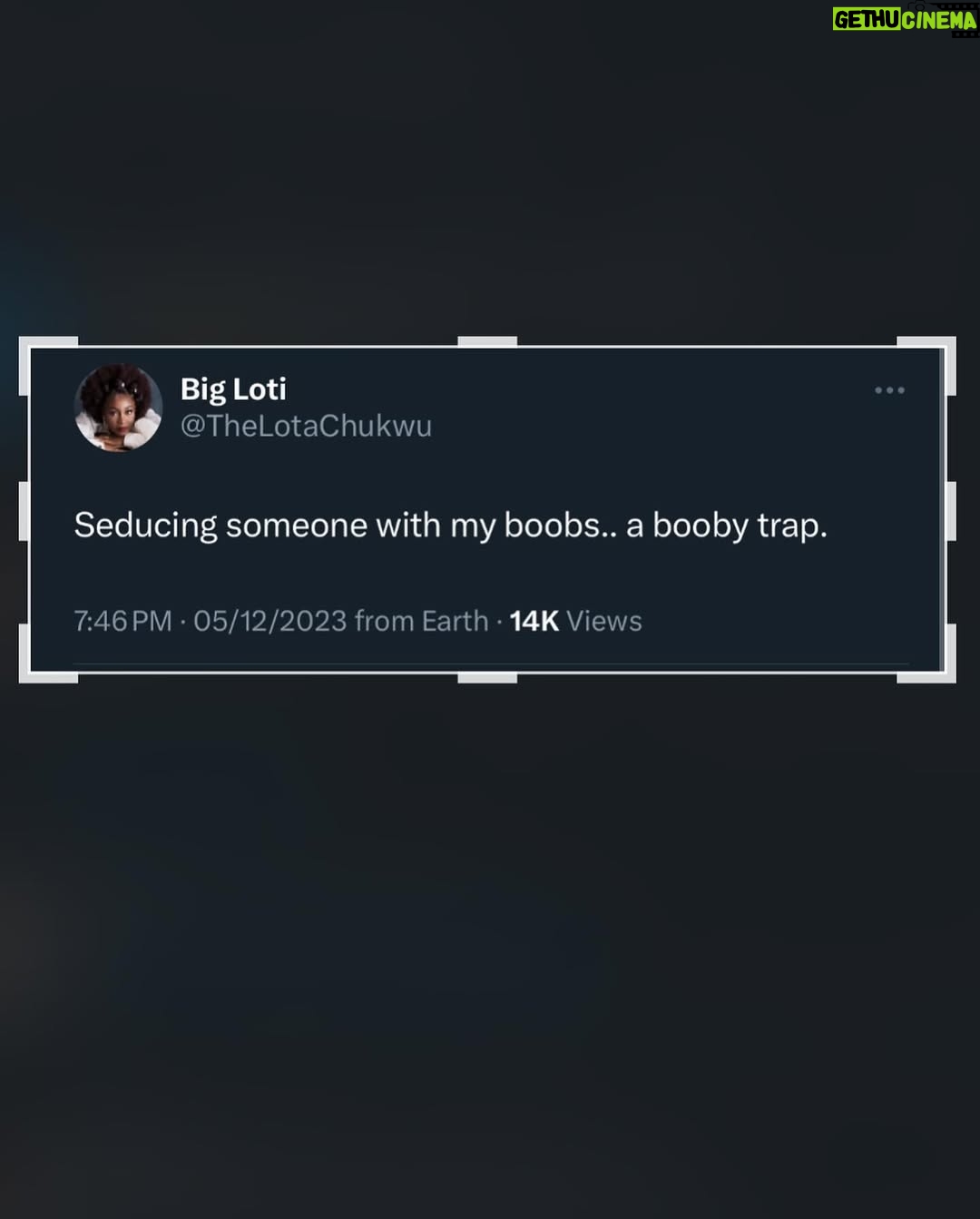980x1219 pixels.
Task: Open the Big Loti display name
Action: point(233,389)
